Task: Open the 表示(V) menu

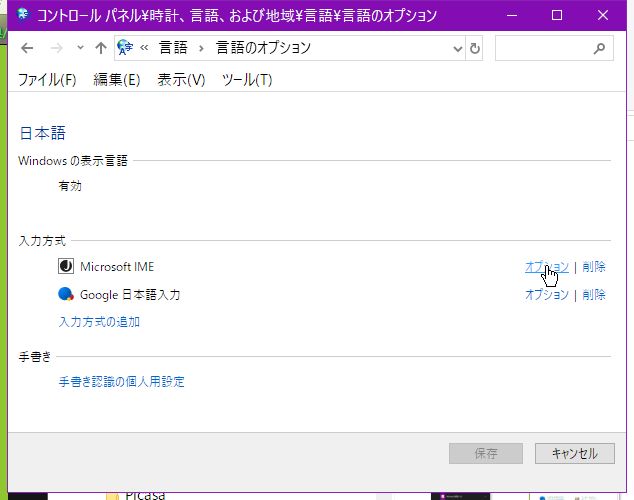Action: (181, 80)
